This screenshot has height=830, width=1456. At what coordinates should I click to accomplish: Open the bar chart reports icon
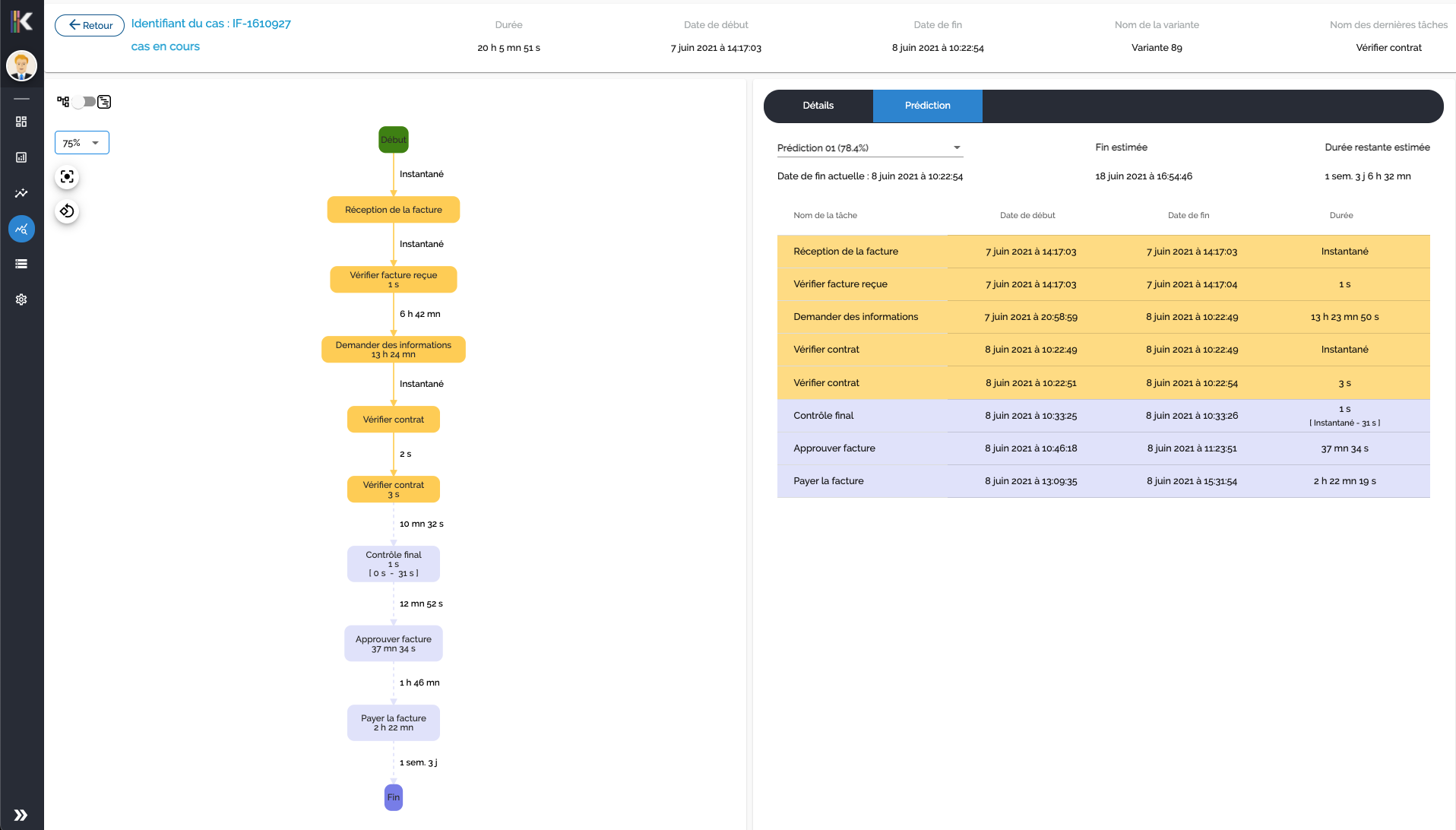point(21,157)
